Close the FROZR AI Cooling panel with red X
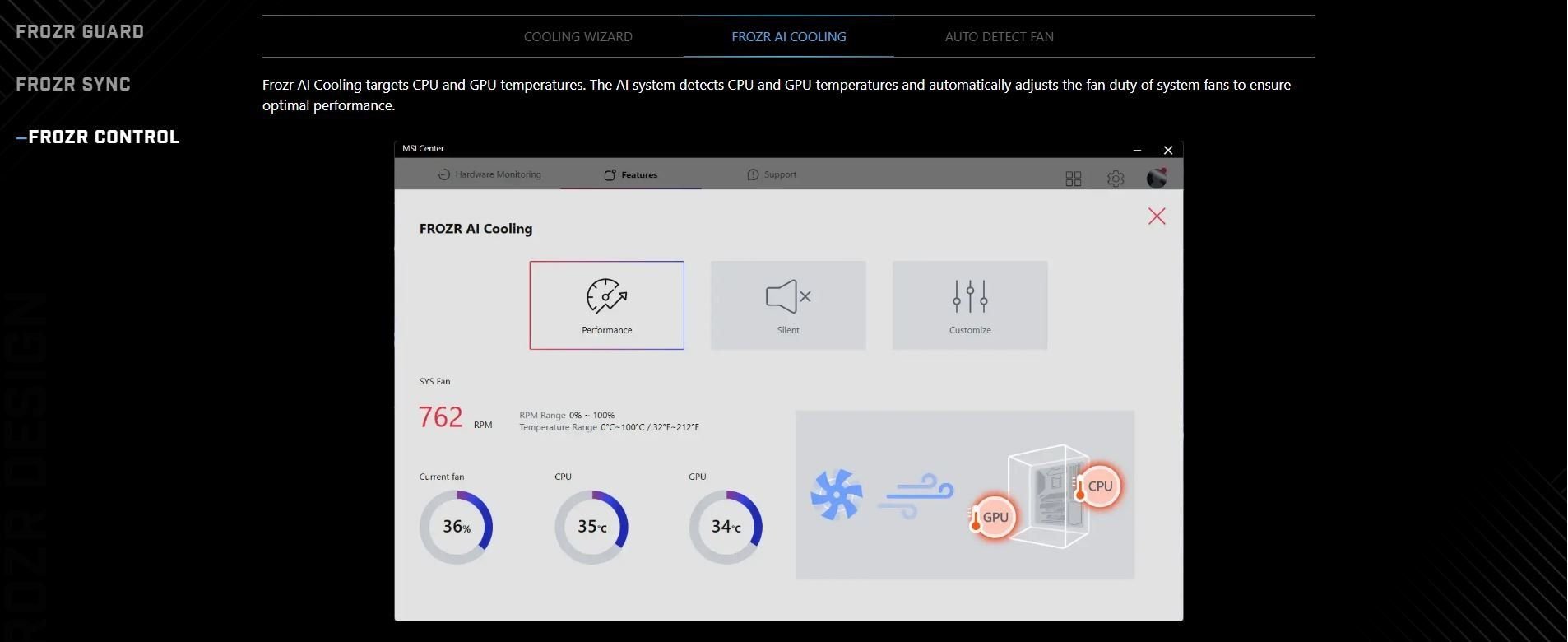Image resolution: width=1568 pixels, height=642 pixels. click(1157, 216)
